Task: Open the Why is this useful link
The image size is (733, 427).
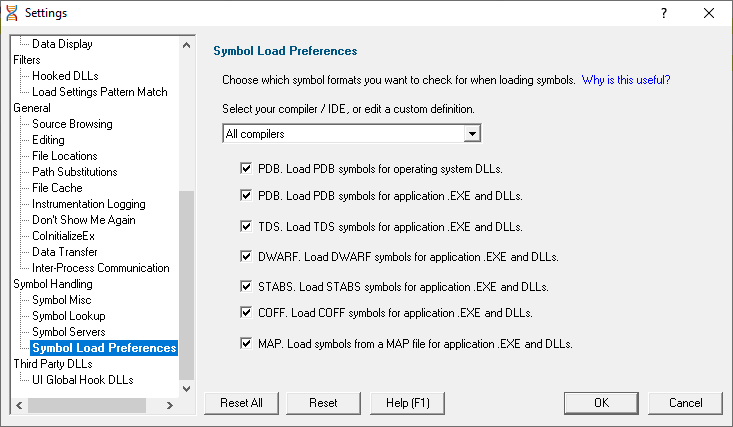Action: [x=625, y=80]
